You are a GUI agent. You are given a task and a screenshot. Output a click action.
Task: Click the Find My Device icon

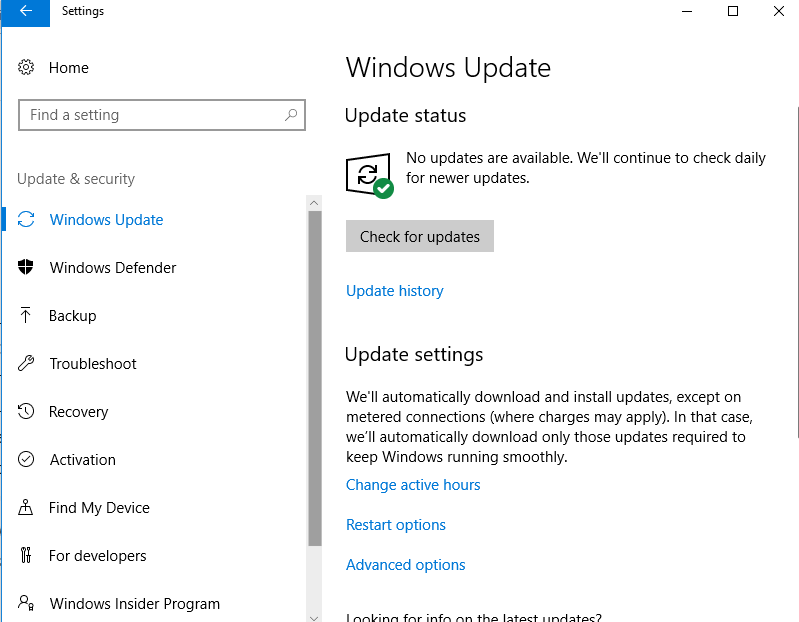25,507
